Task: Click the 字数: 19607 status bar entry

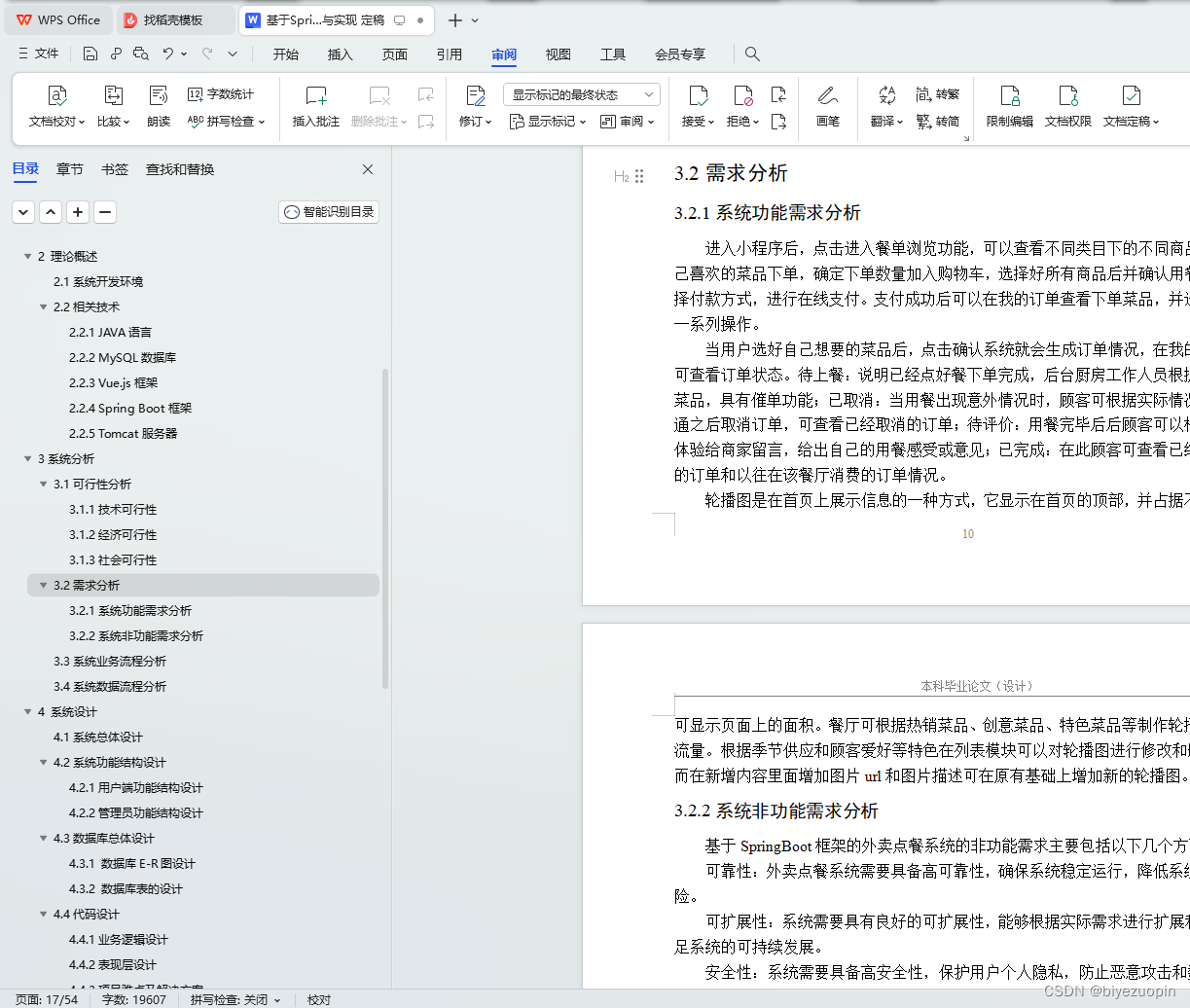Action: [134, 999]
